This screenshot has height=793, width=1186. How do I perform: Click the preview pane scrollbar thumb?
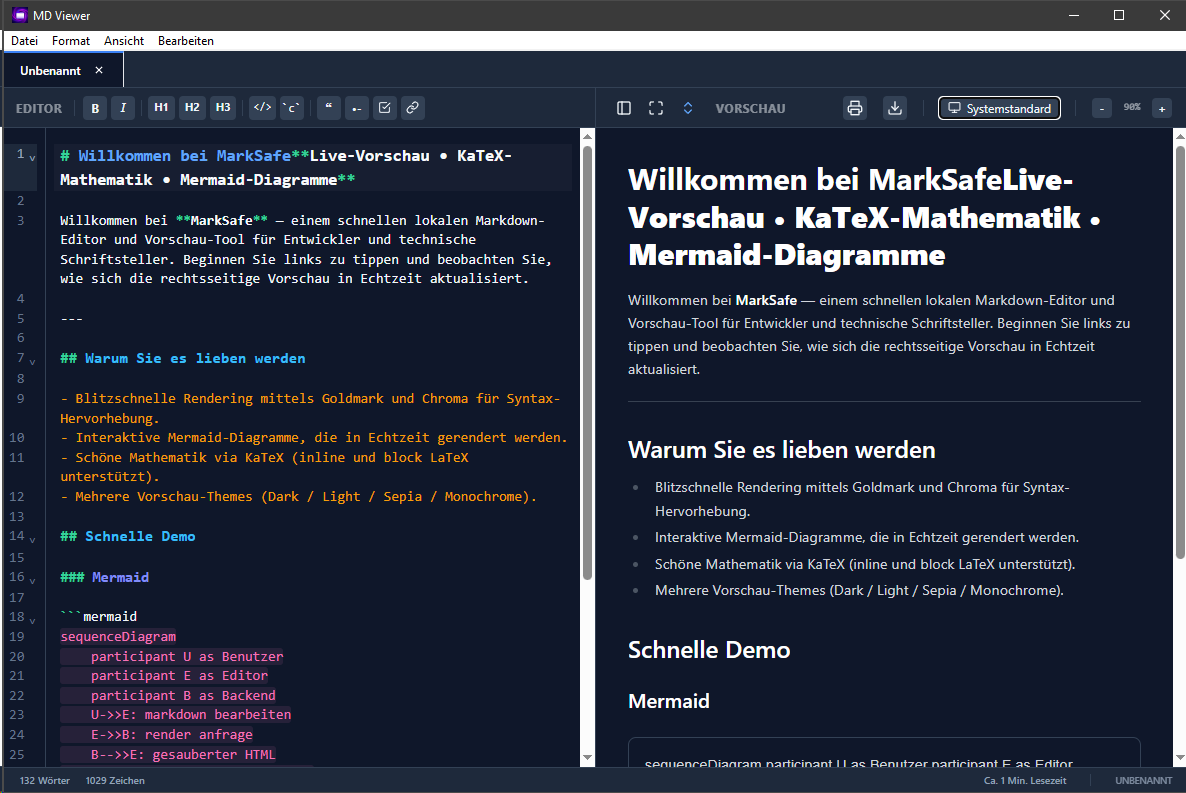(x=1179, y=353)
